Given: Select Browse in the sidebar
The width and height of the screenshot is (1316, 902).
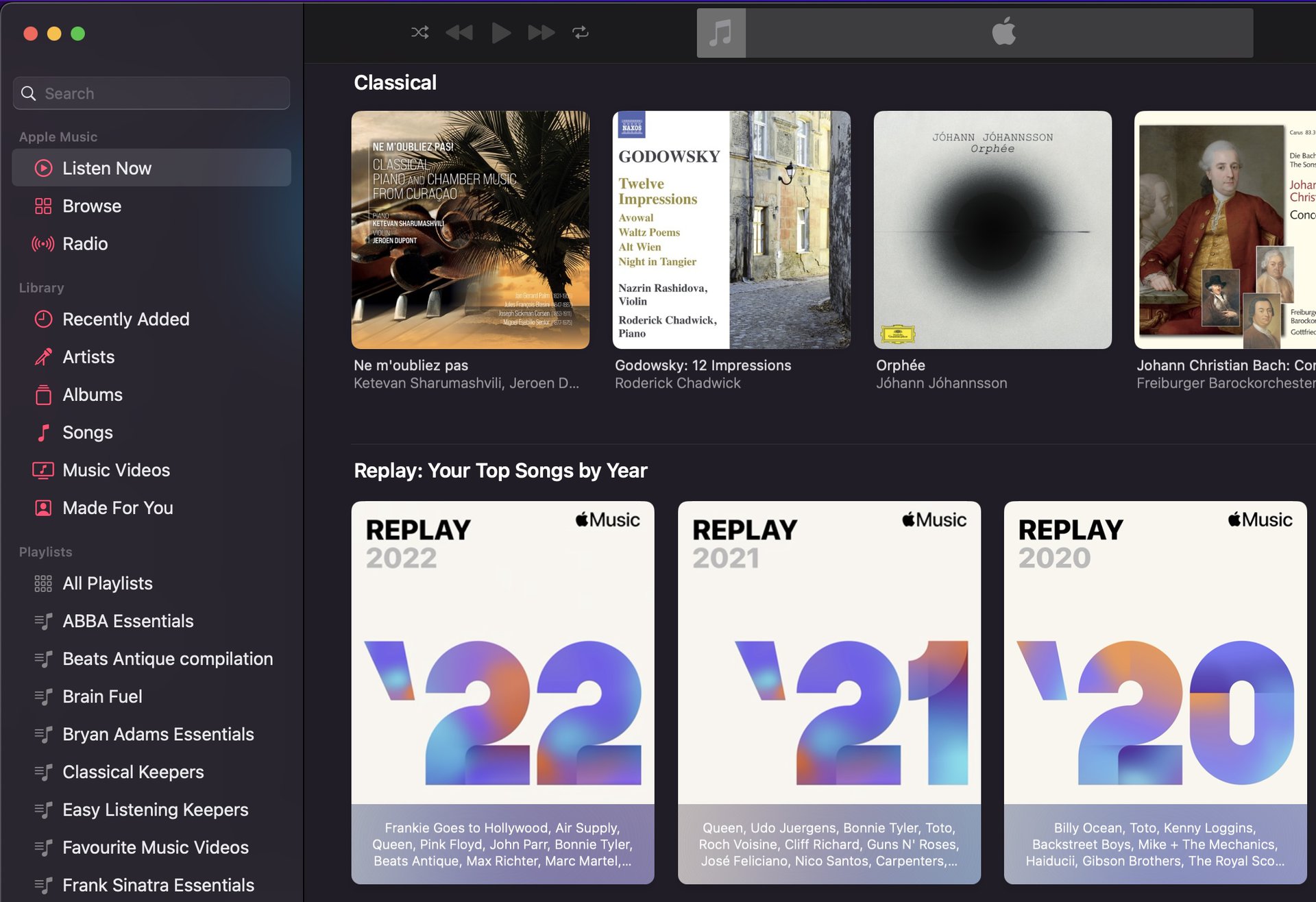Looking at the screenshot, I should [x=91, y=206].
